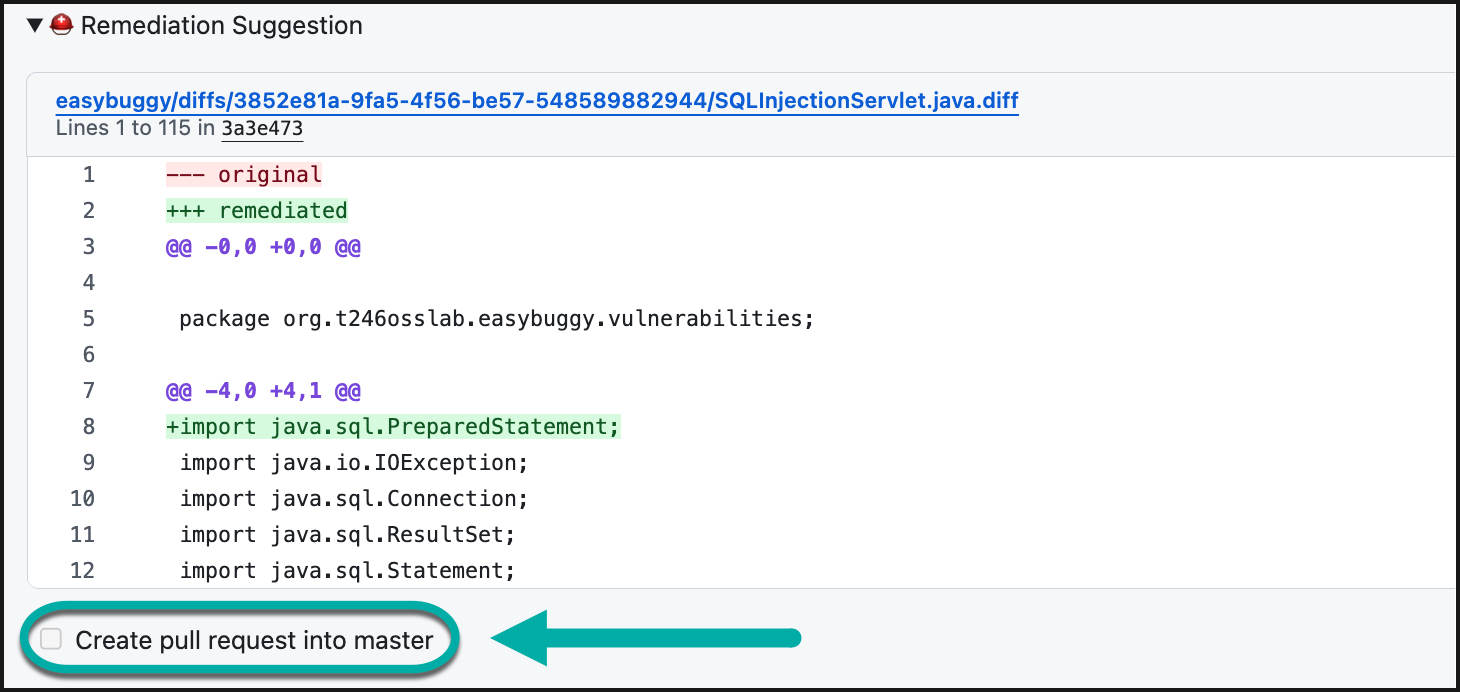Click the '--- original' removed line

(244, 175)
